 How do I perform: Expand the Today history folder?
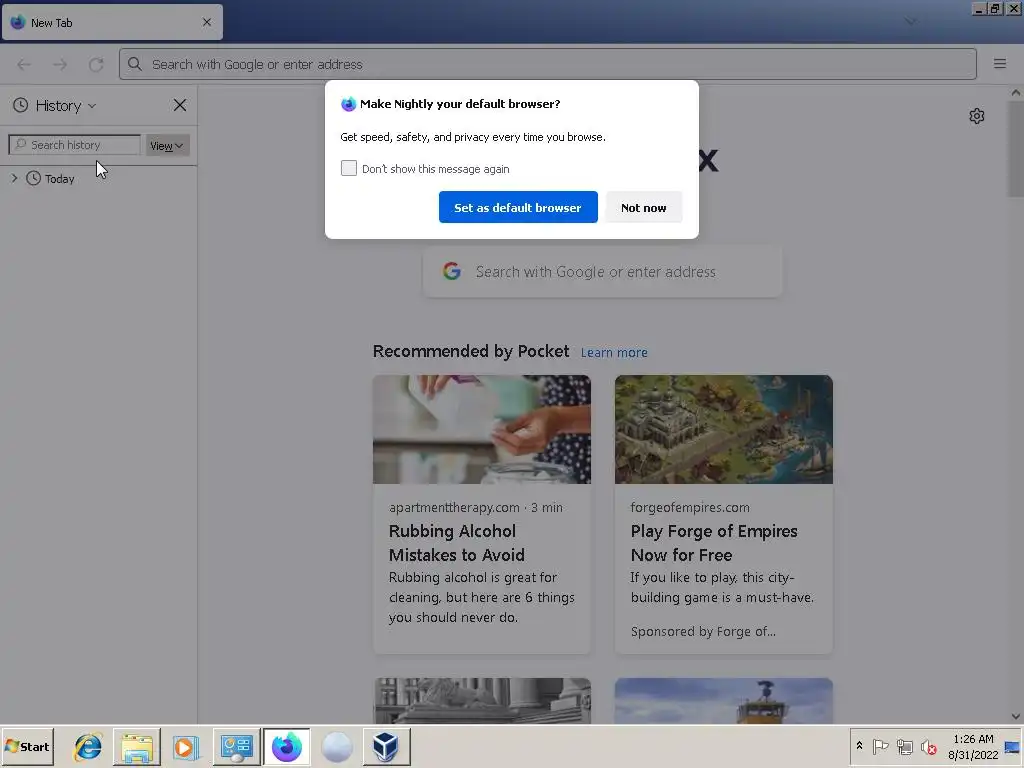[x=14, y=178]
